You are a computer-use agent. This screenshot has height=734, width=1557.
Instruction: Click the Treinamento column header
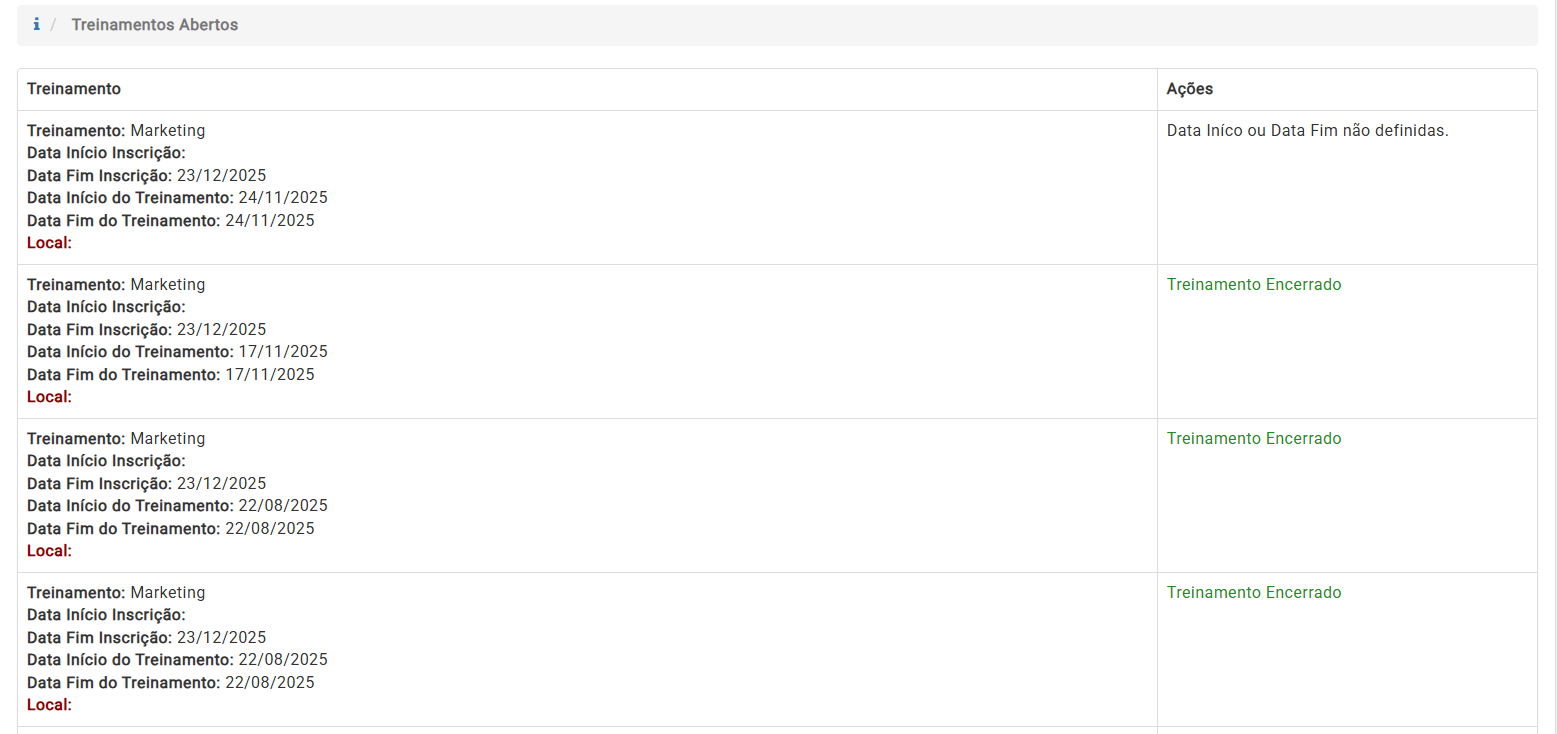click(x=74, y=89)
